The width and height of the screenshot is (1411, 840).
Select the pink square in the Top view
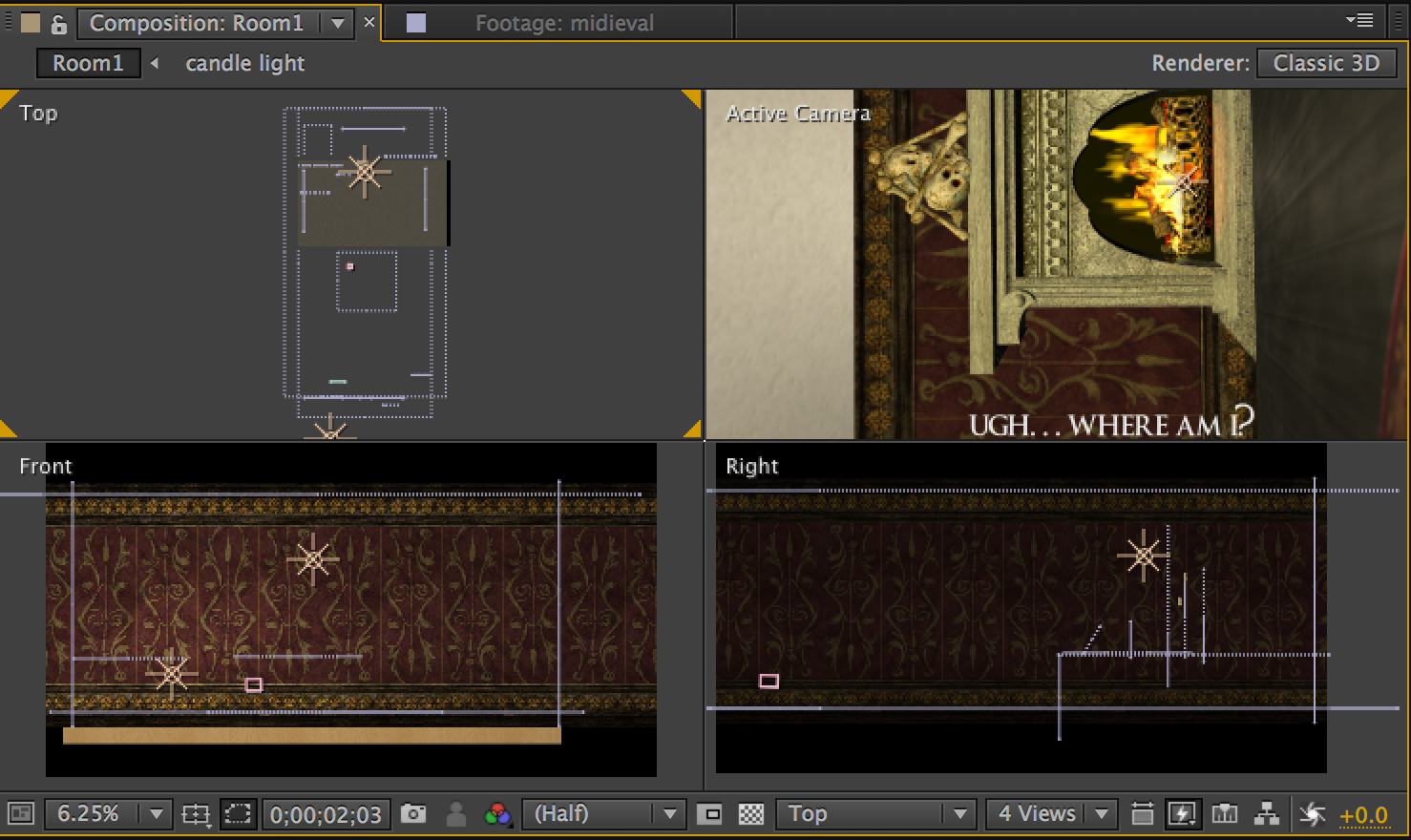click(x=350, y=266)
